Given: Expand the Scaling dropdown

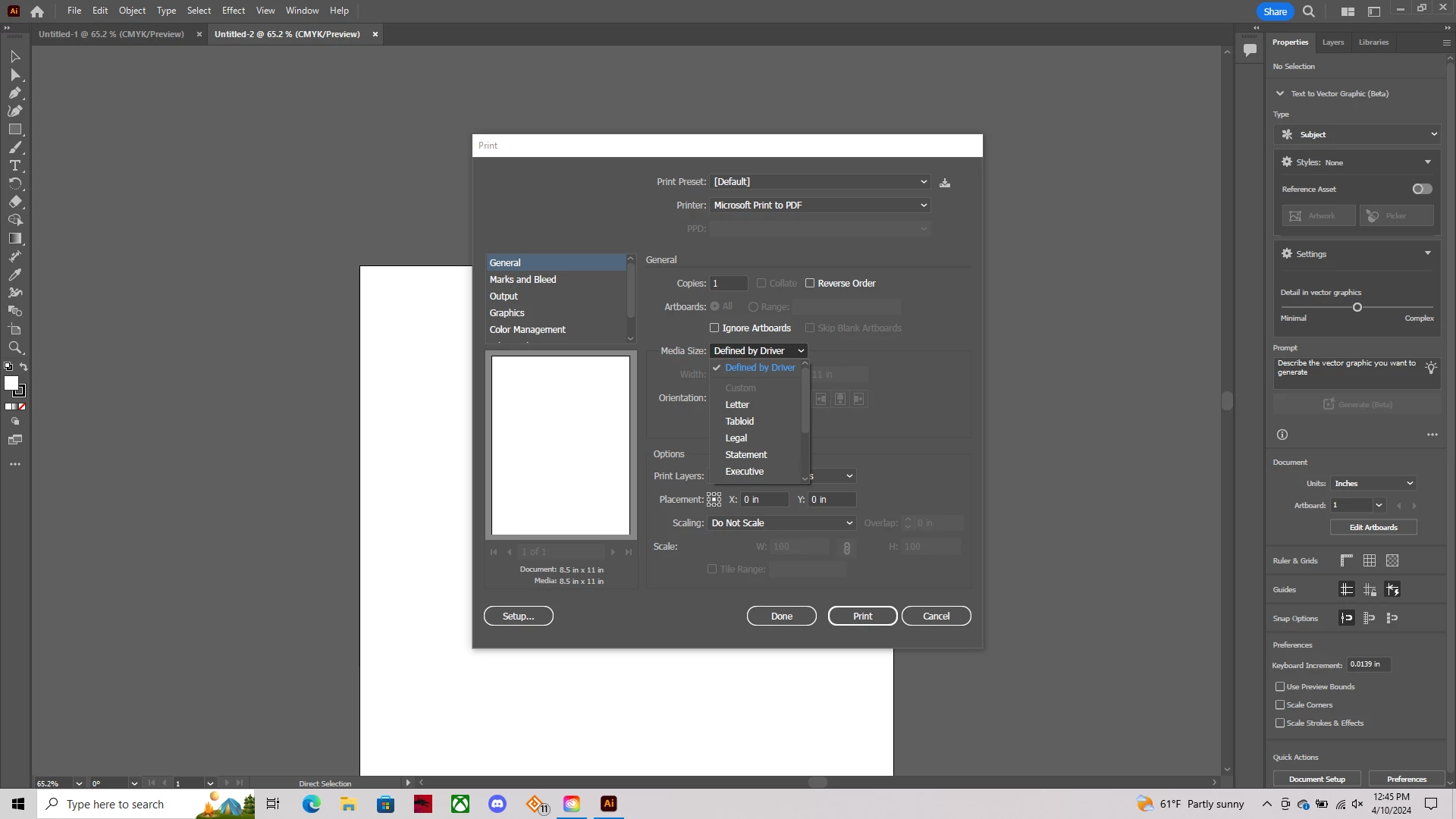Looking at the screenshot, I should (x=782, y=523).
